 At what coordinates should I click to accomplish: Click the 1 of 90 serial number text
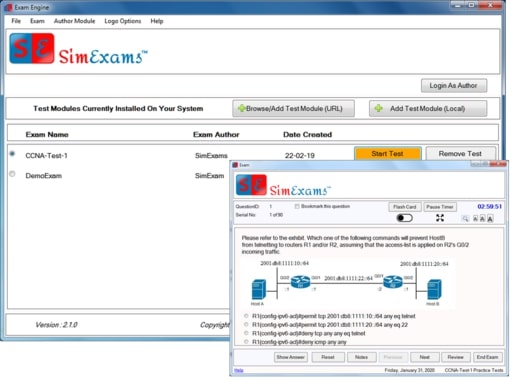tap(276, 215)
